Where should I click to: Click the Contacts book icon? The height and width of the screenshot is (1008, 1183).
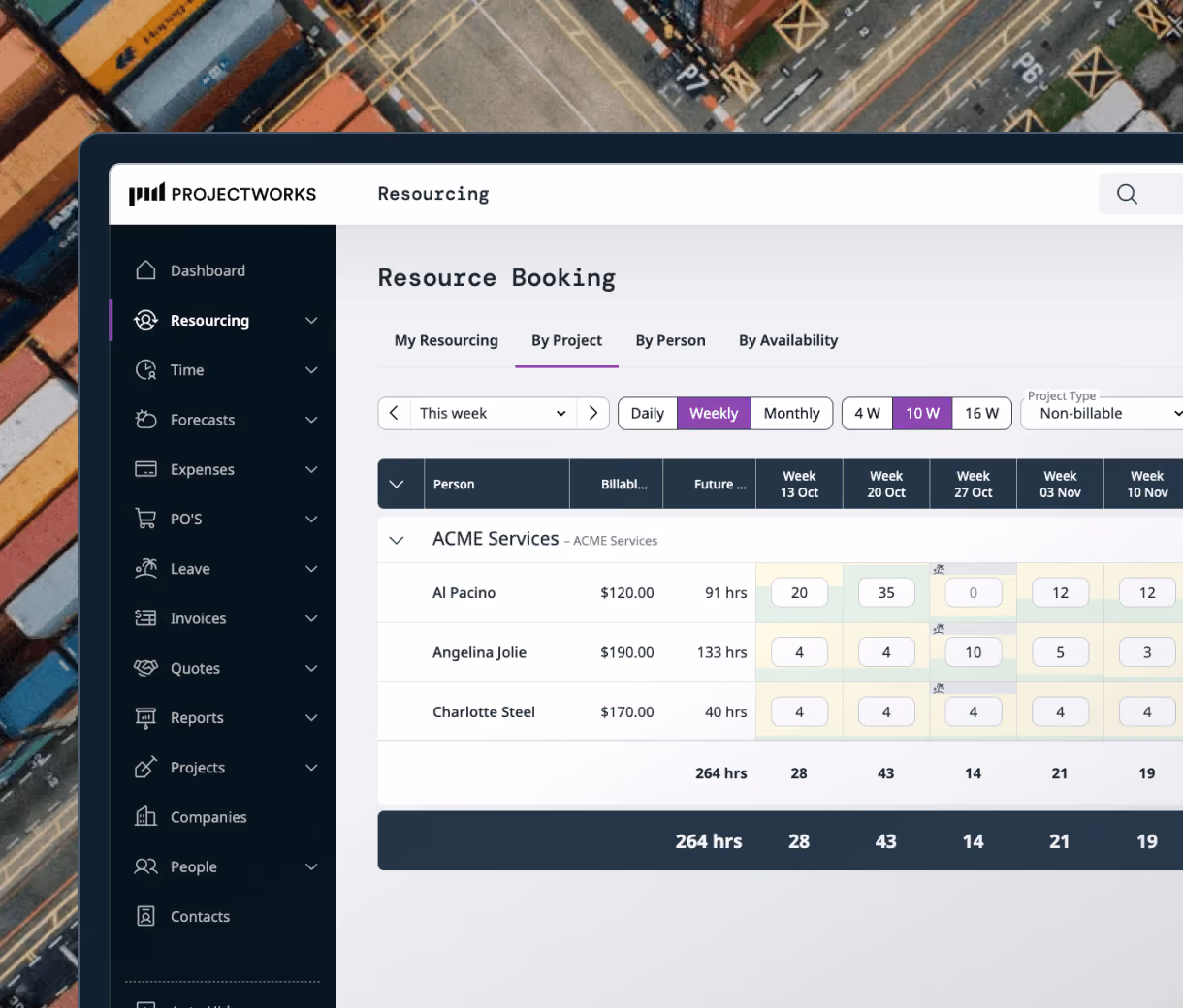click(145, 916)
